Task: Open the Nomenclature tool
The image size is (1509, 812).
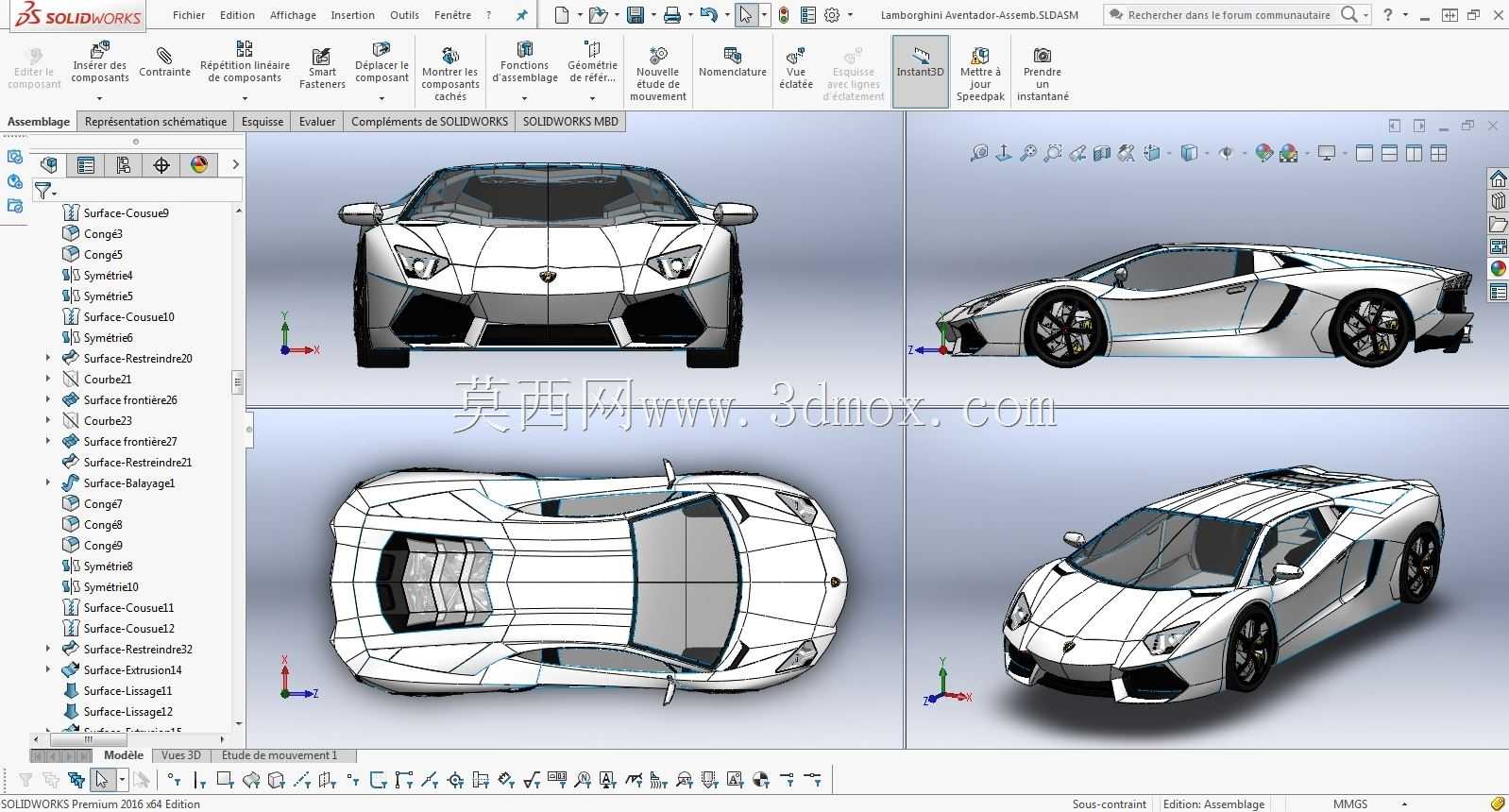Action: click(733, 62)
